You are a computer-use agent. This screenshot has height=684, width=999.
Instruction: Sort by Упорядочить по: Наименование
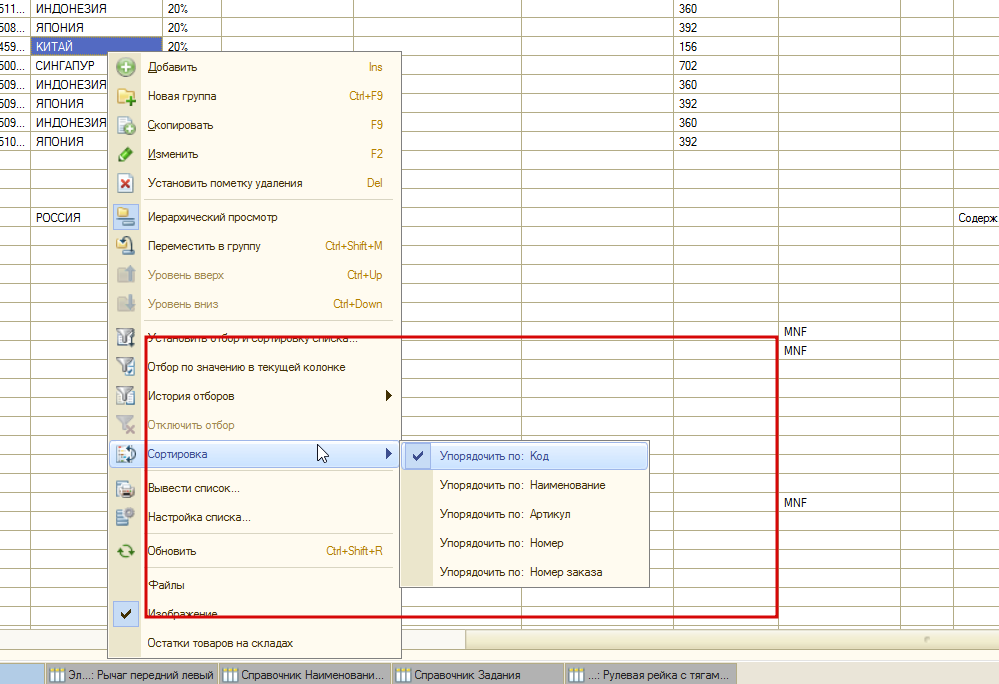[524, 485]
